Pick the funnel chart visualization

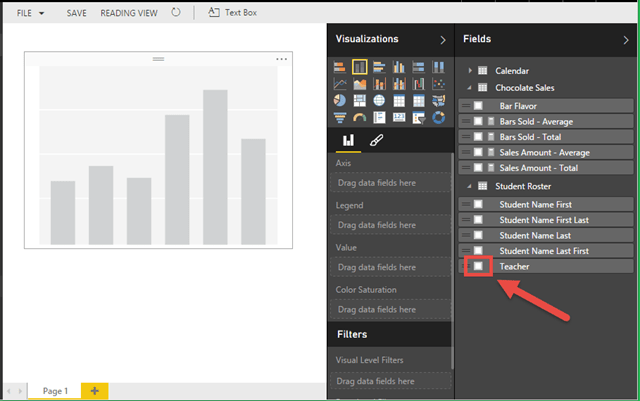click(x=341, y=118)
